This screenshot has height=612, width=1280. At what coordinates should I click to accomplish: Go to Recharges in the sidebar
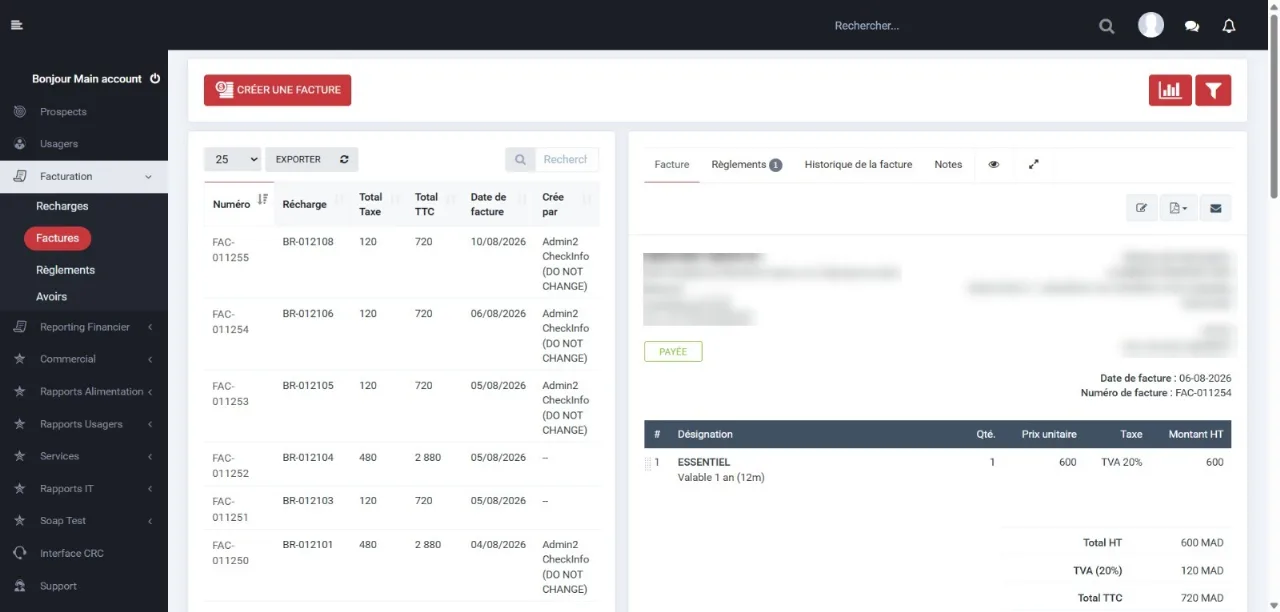(x=62, y=206)
